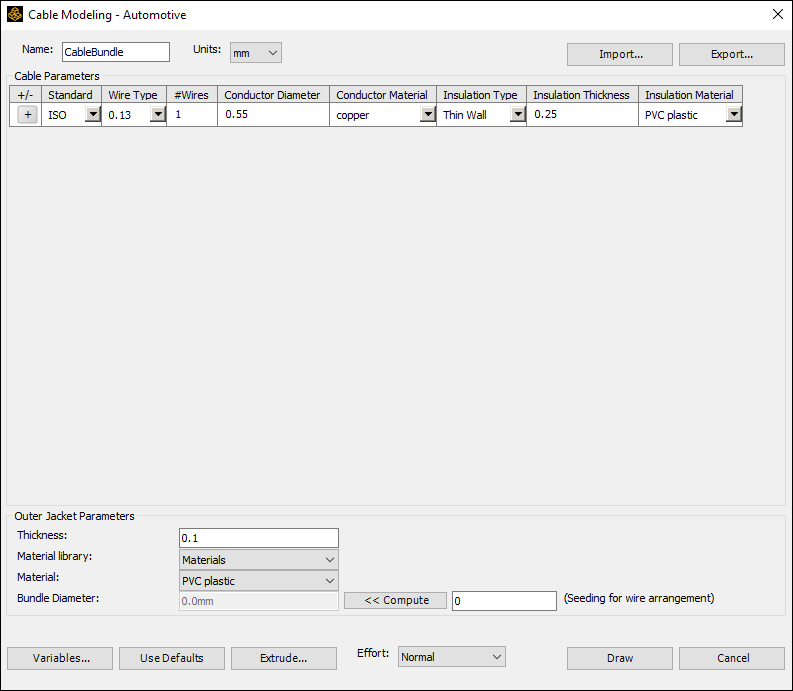Viewport: 793px width, 691px height.
Task: Click the Insulation Type column header
Action: 481,95
